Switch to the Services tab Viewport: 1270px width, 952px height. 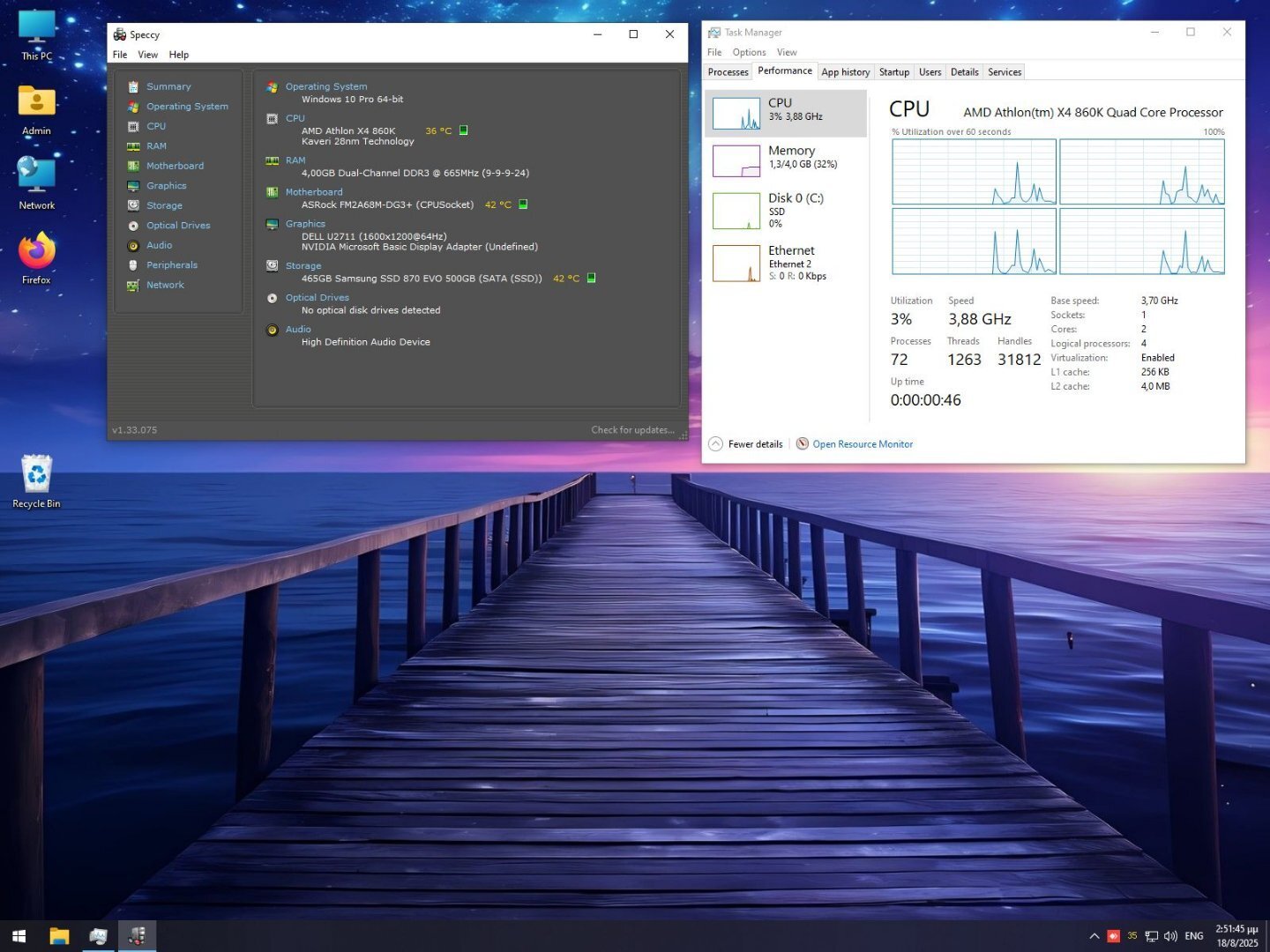(1005, 72)
